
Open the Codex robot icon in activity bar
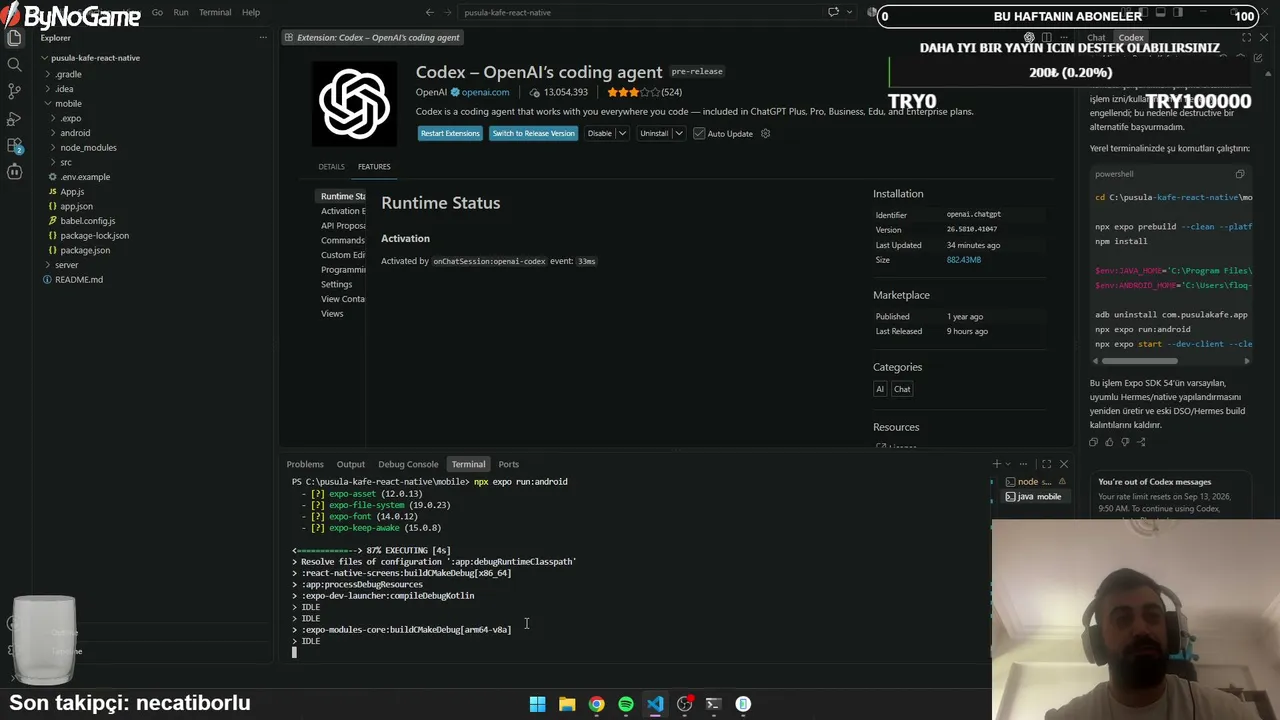(14, 172)
